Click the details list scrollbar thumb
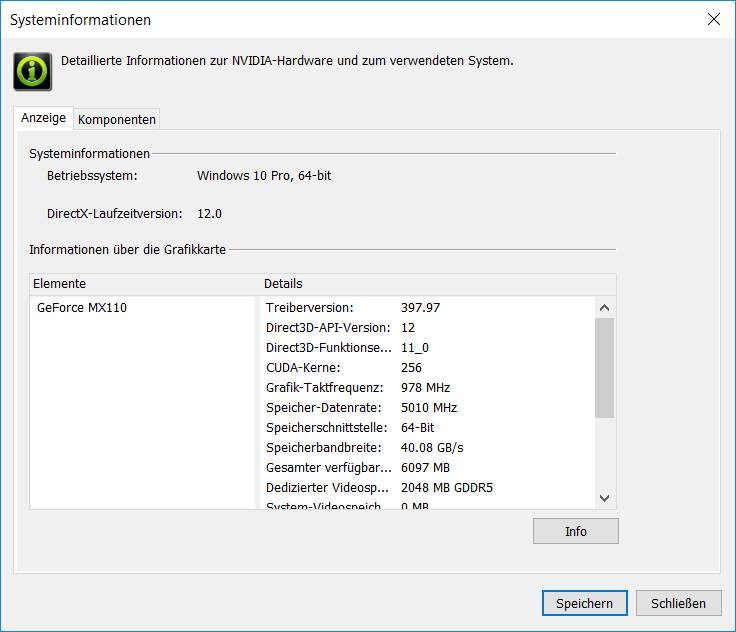The width and height of the screenshot is (736, 632). [605, 368]
